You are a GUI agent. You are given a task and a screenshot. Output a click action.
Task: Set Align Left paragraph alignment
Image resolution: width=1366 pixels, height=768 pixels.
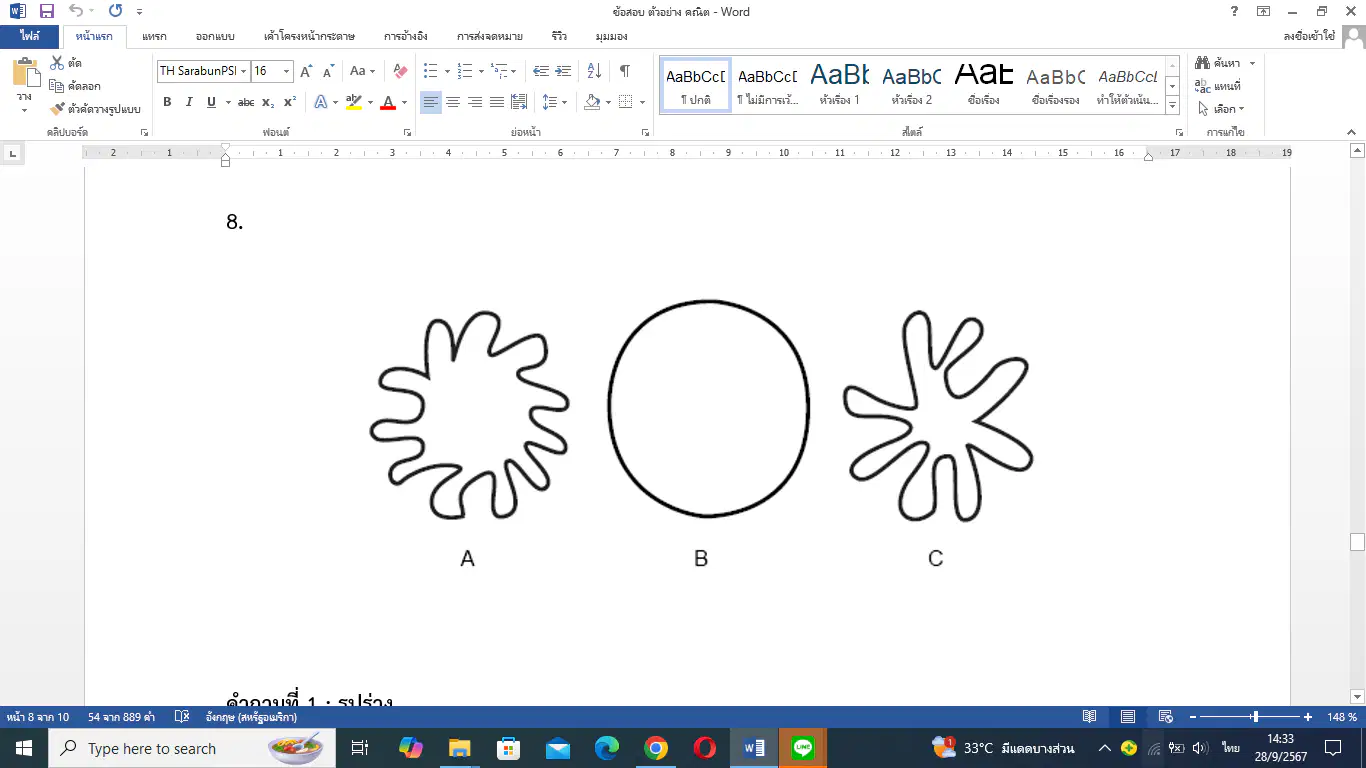point(430,102)
